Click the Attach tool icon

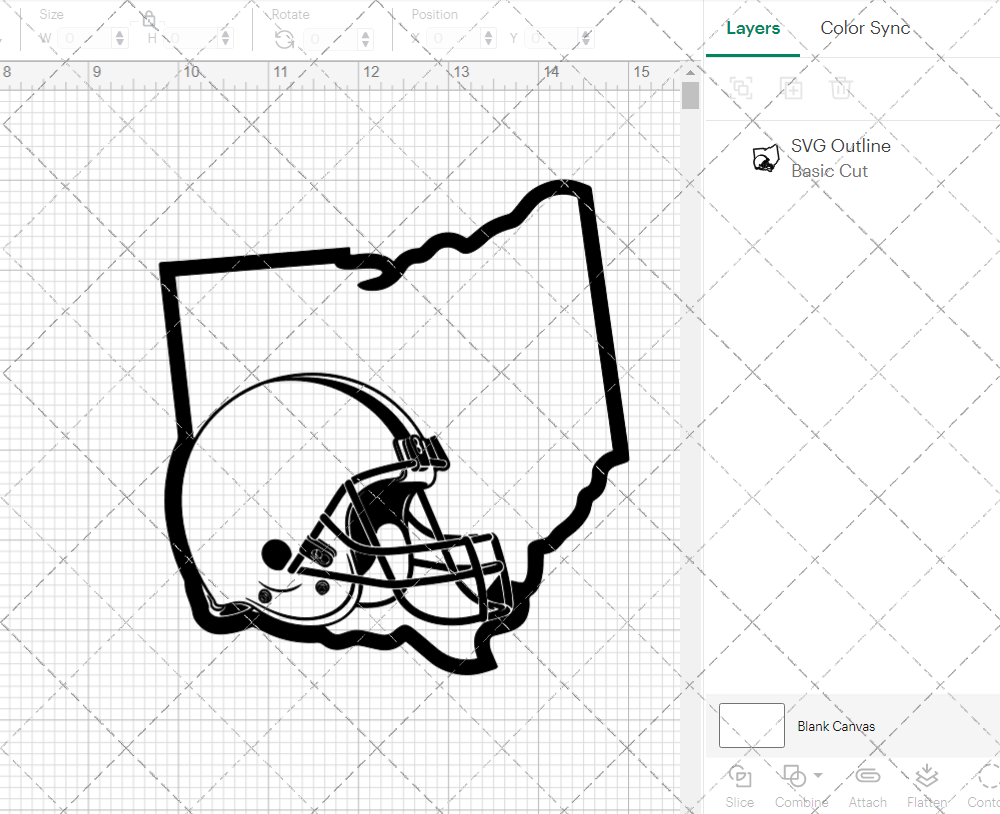tap(867, 778)
